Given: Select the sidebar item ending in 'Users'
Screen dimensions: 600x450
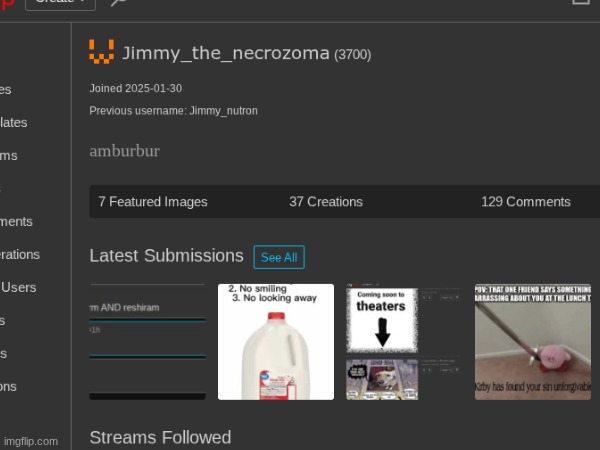Looking at the screenshot, I should [x=18, y=287].
